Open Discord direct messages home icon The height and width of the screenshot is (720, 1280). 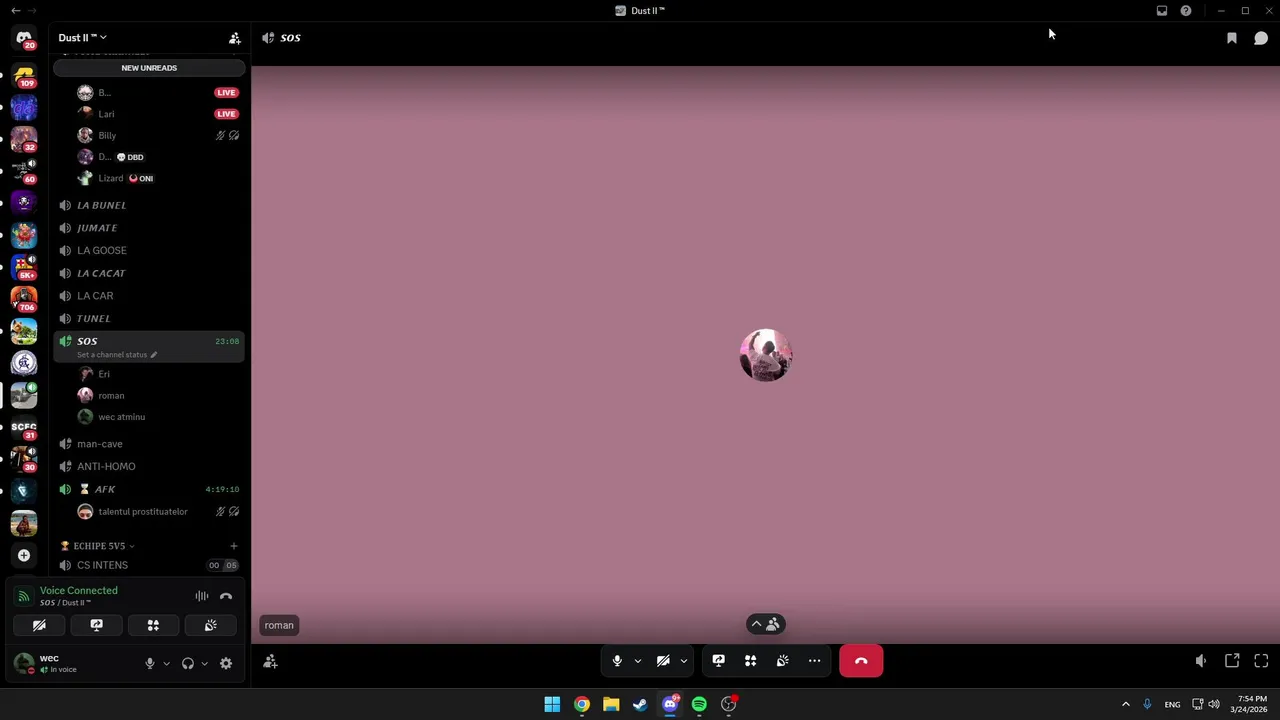[24, 38]
